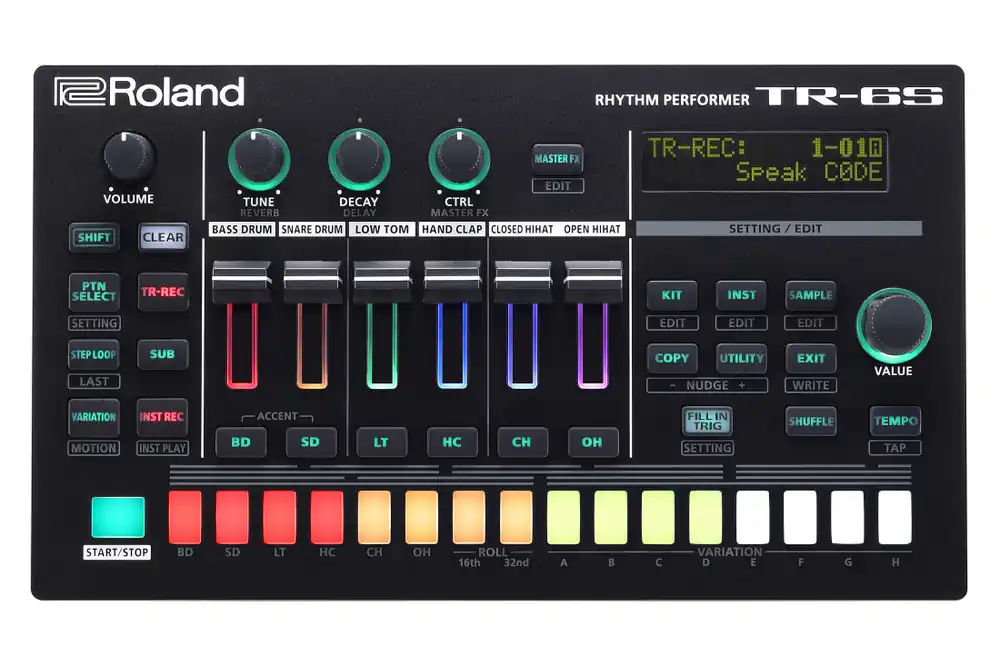Open the UTILITY menu

(x=742, y=359)
